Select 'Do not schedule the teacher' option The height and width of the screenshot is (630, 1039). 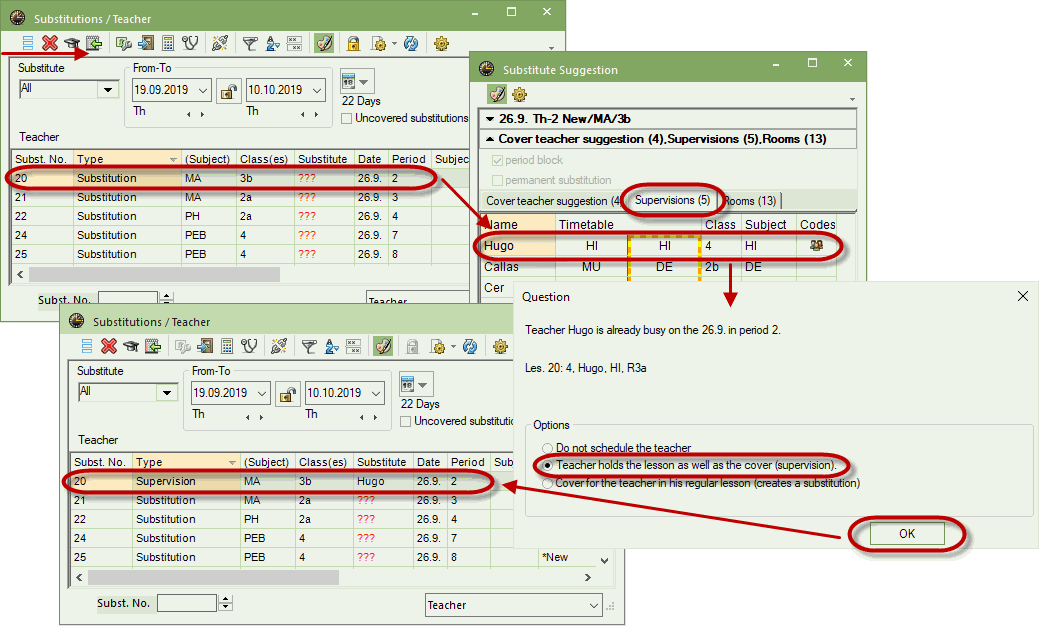[x=547, y=448]
